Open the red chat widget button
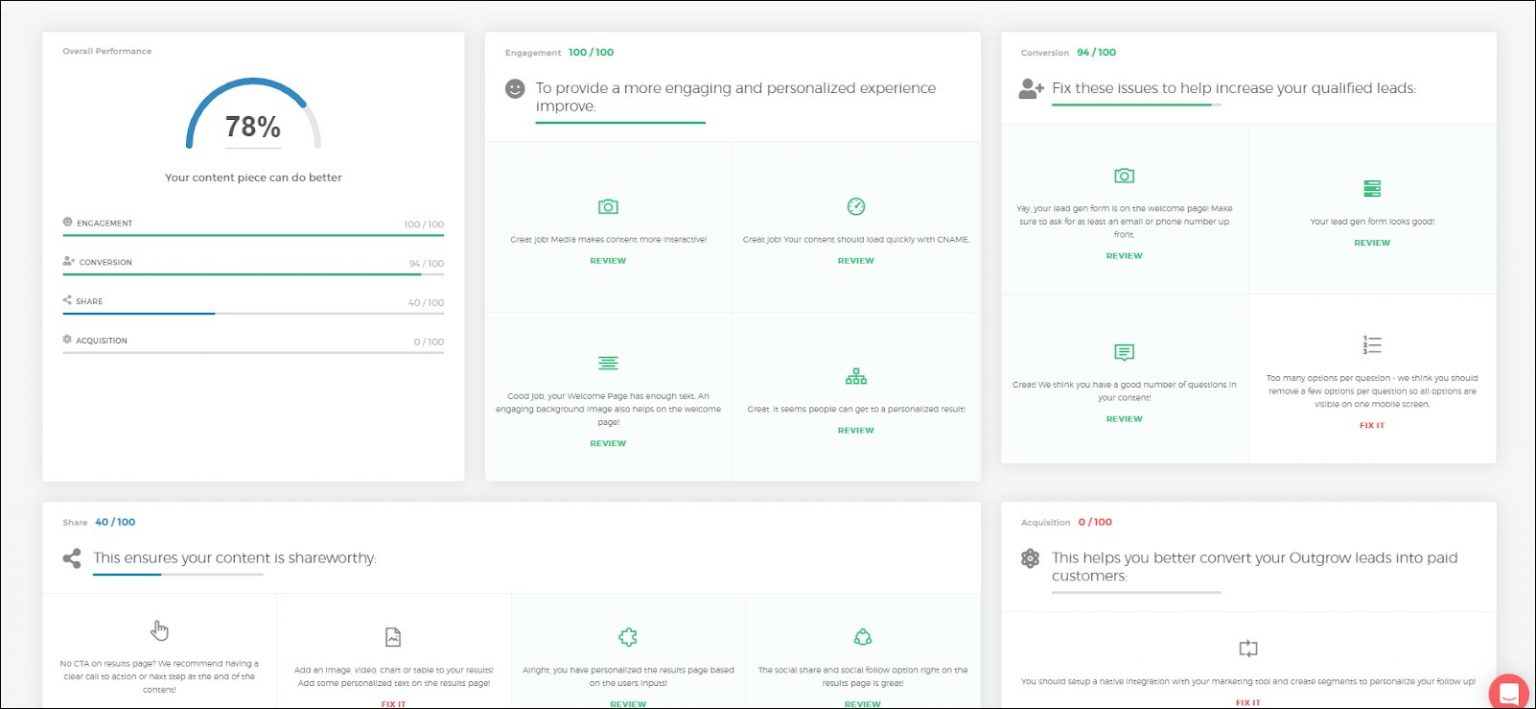Image resolution: width=1536 pixels, height=709 pixels. pyautogui.click(x=1508, y=693)
